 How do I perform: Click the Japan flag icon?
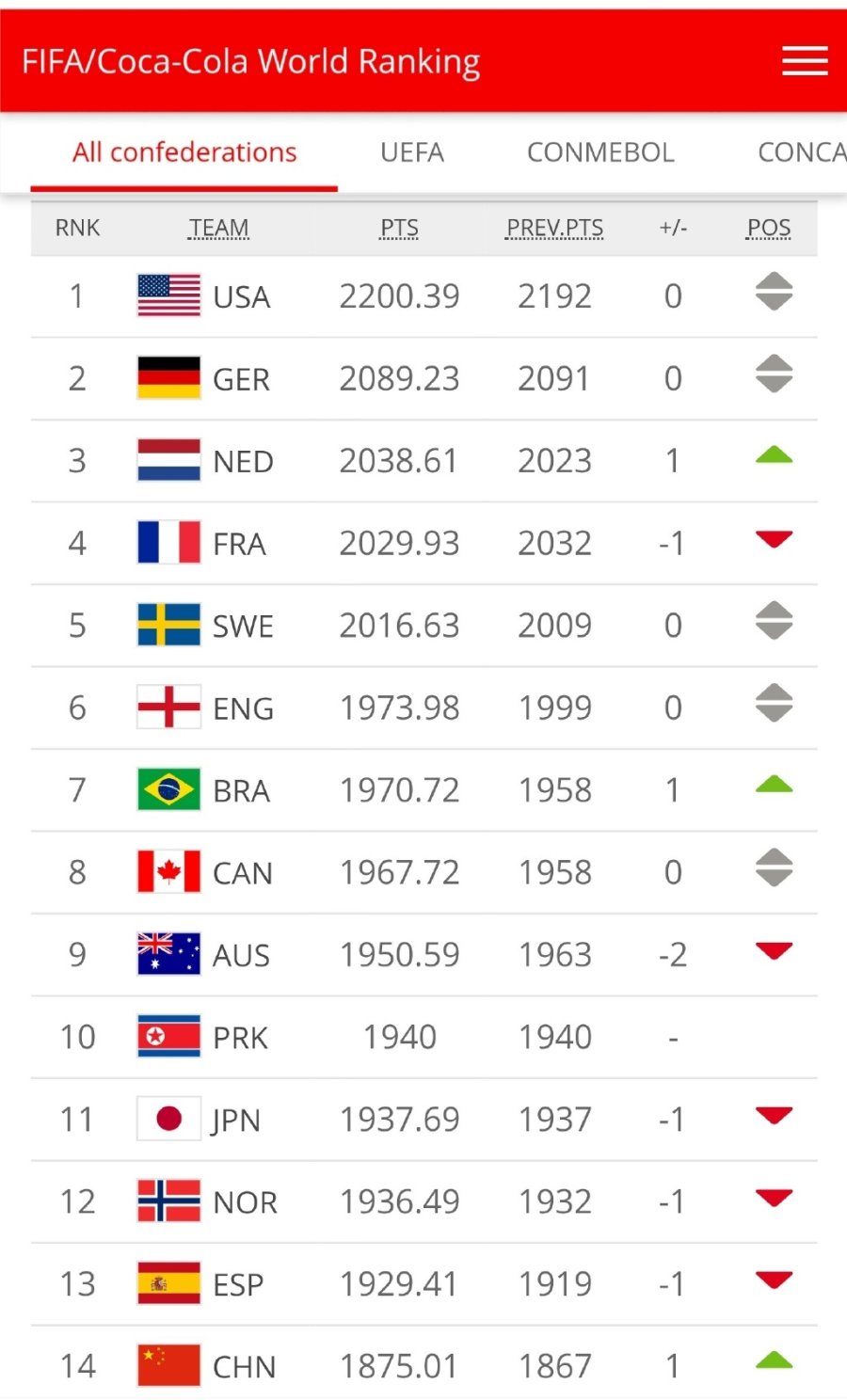[168, 1119]
